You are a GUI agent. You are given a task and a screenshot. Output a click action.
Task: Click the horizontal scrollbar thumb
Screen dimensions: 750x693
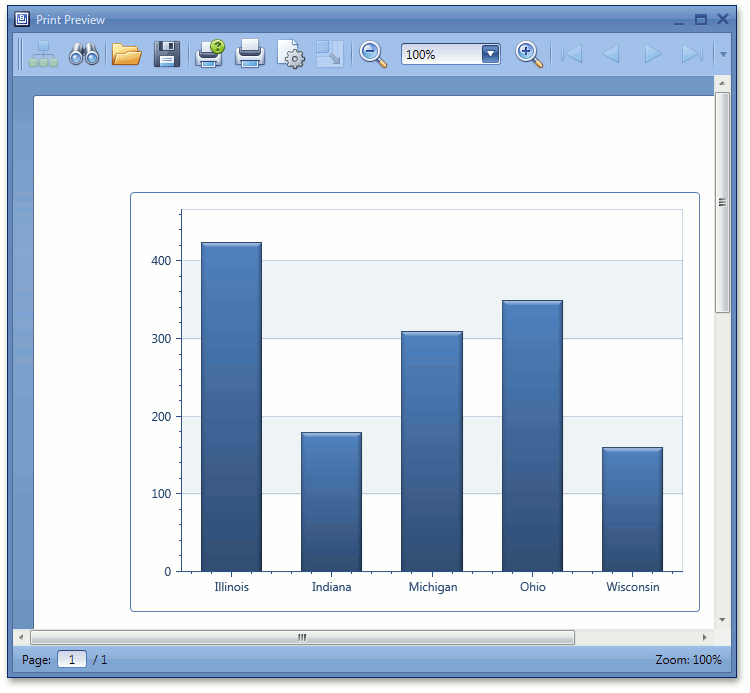pyautogui.click(x=302, y=638)
